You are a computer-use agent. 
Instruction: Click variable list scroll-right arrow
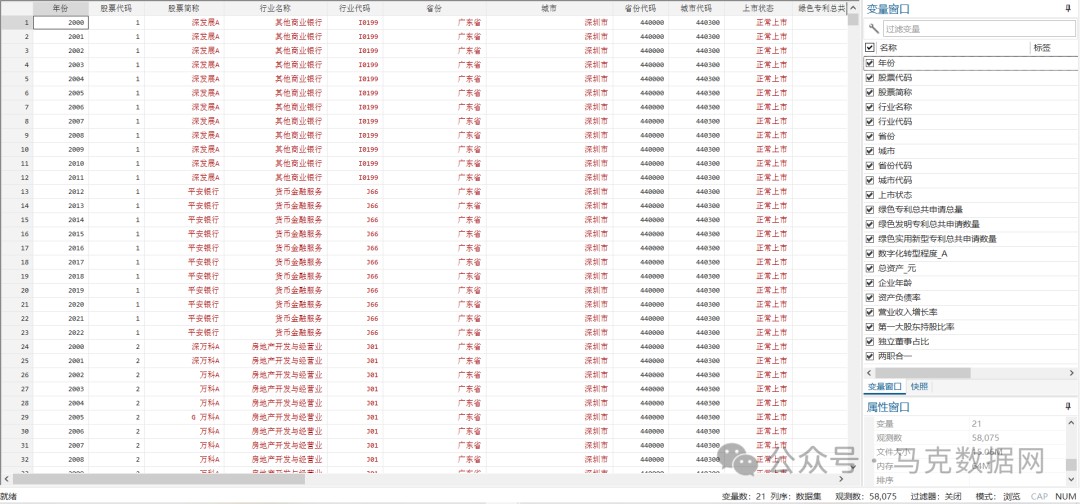pyautogui.click(x=1073, y=372)
